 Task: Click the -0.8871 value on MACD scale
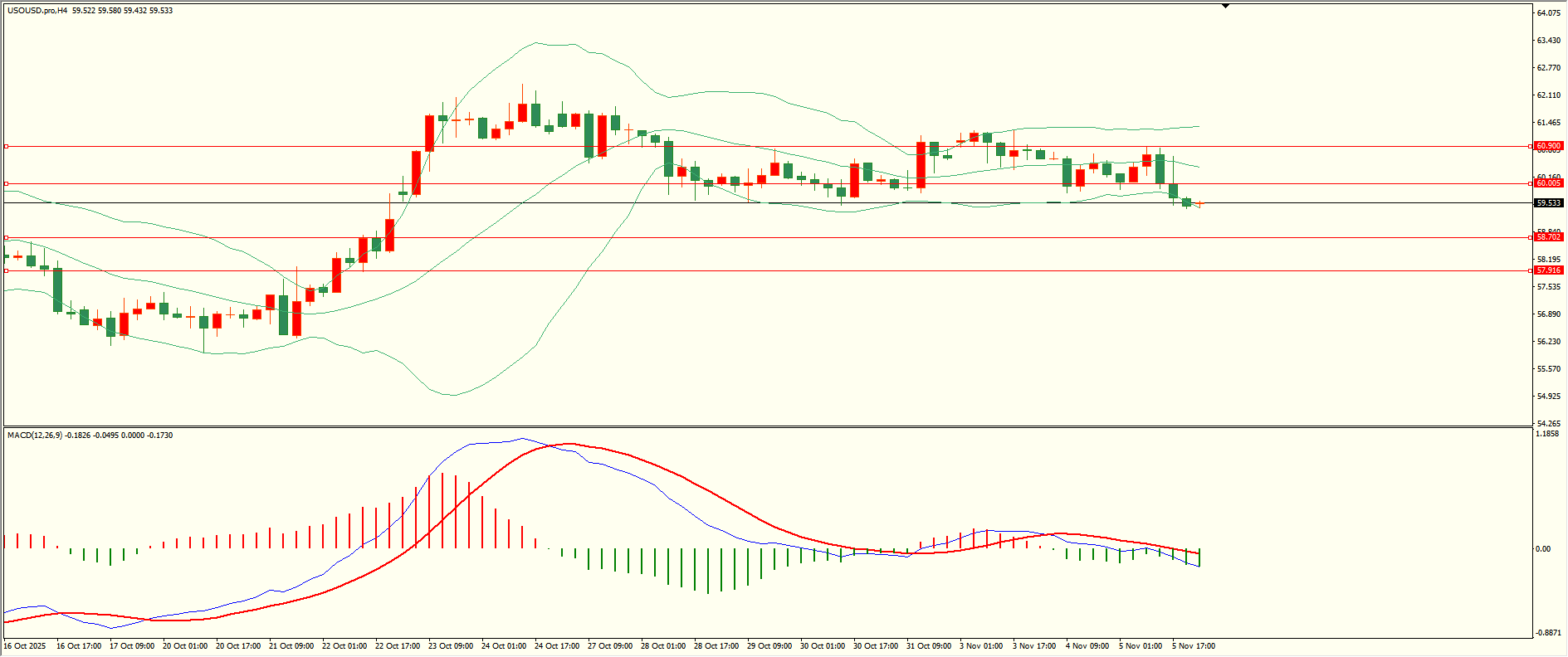pyautogui.click(x=1547, y=633)
